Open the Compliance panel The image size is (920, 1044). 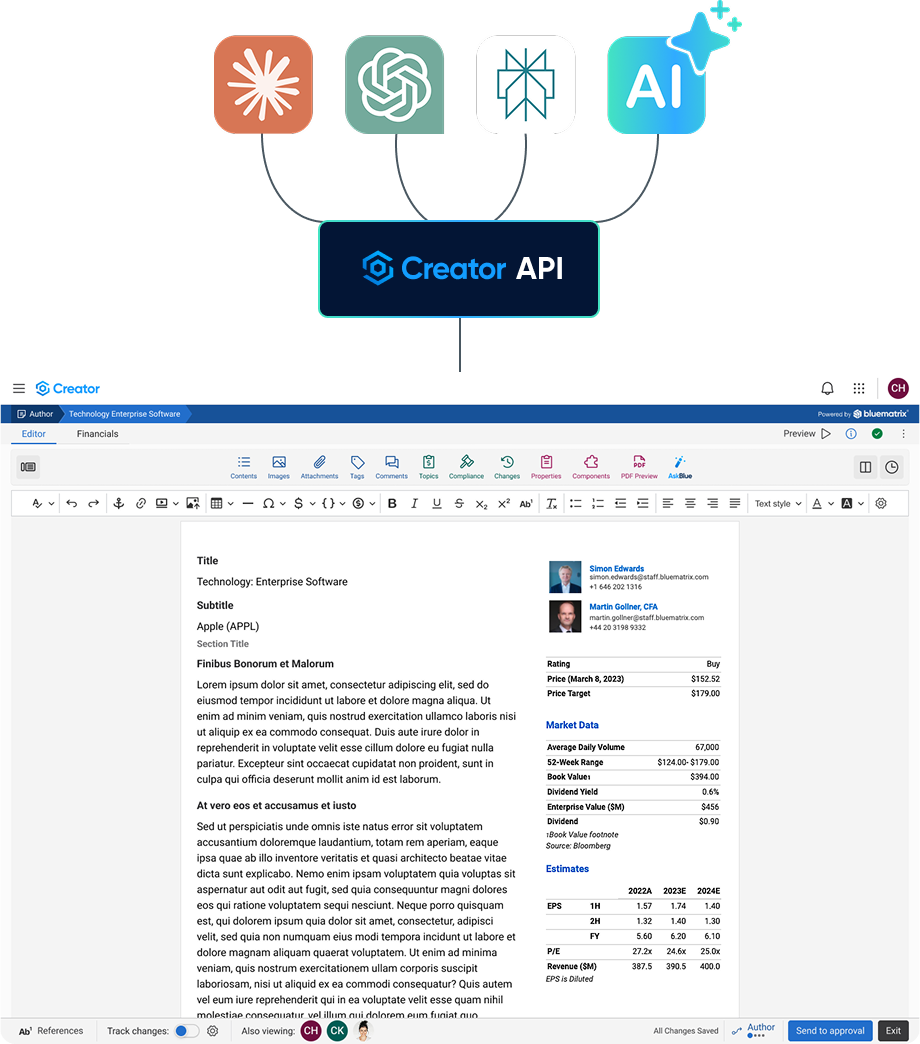466,467
